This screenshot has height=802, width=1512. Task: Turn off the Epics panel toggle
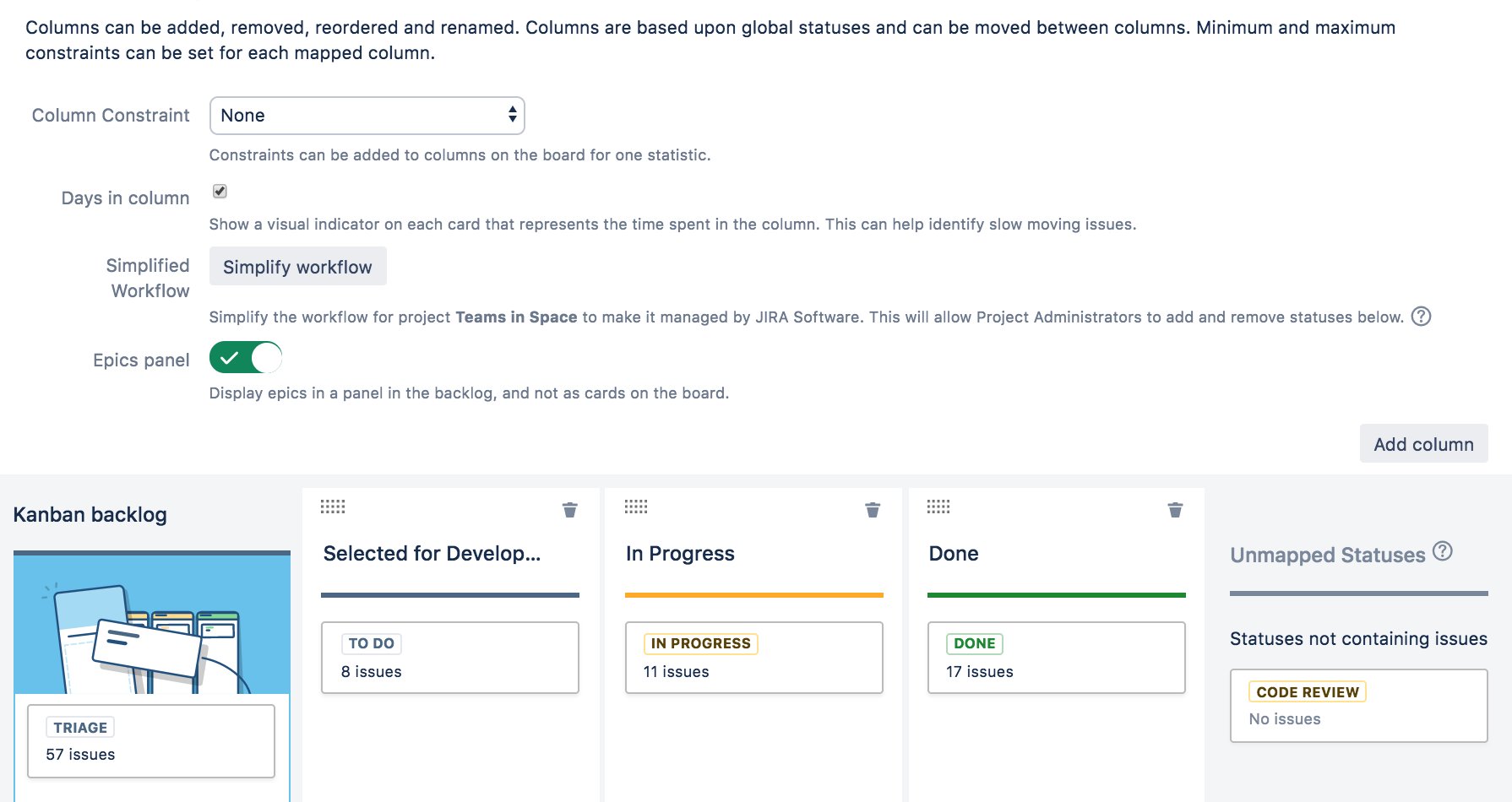246,358
